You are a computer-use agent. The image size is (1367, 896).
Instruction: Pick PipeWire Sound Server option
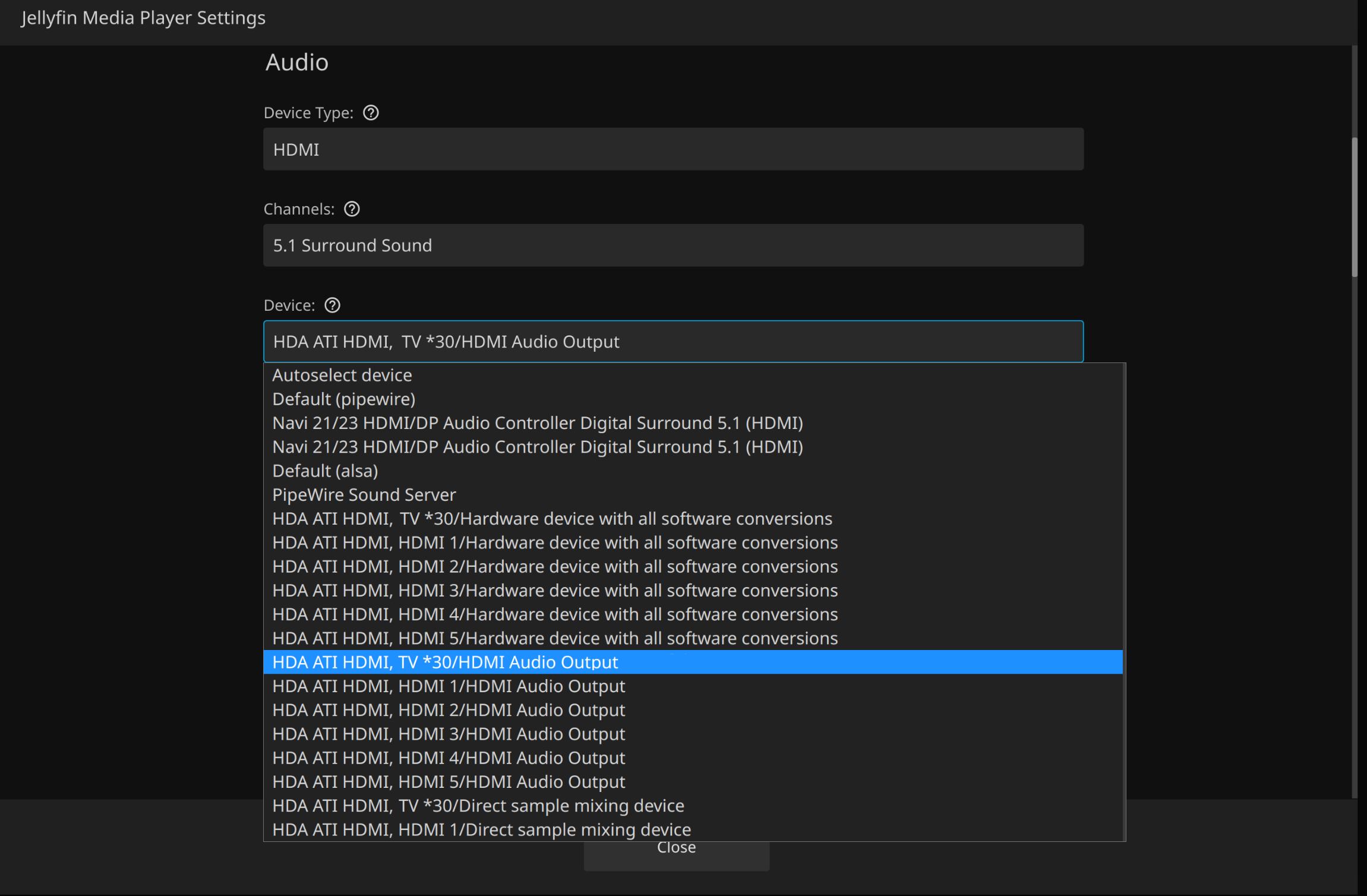coord(364,495)
